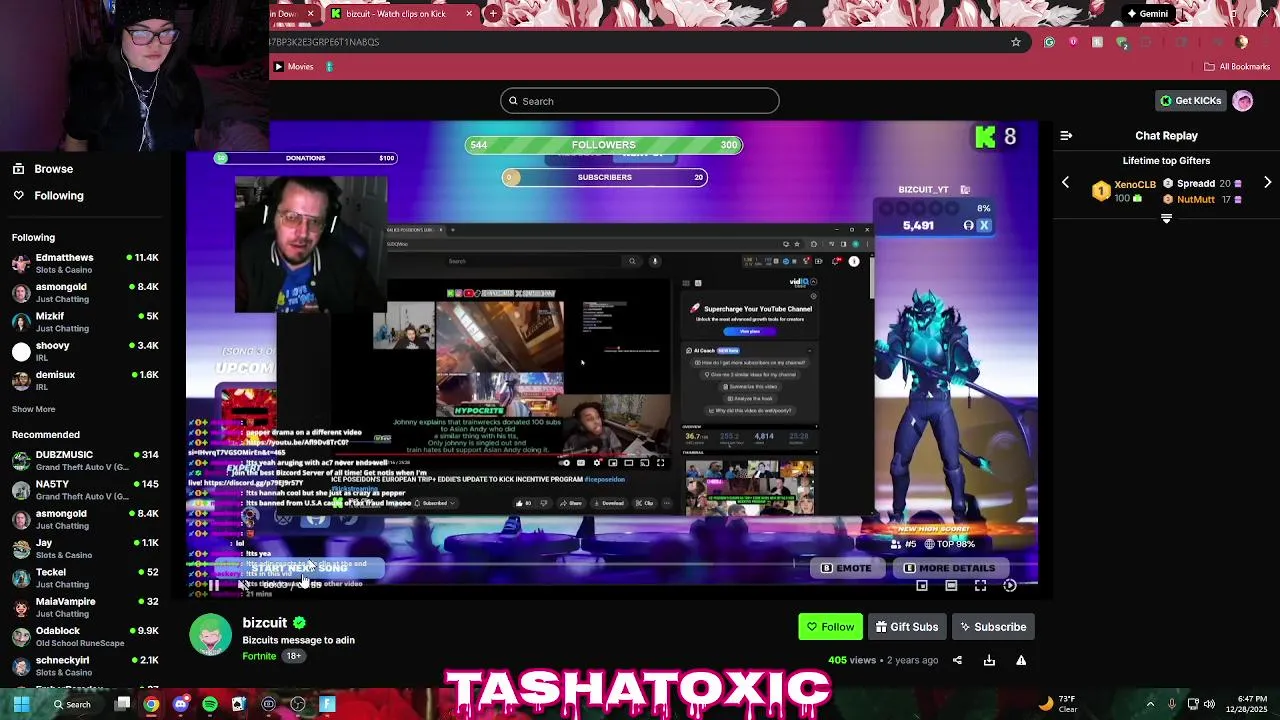The width and height of the screenshot is (1280, 720).
Task: Open clip player settings
Action: (x=1010, y=586)
